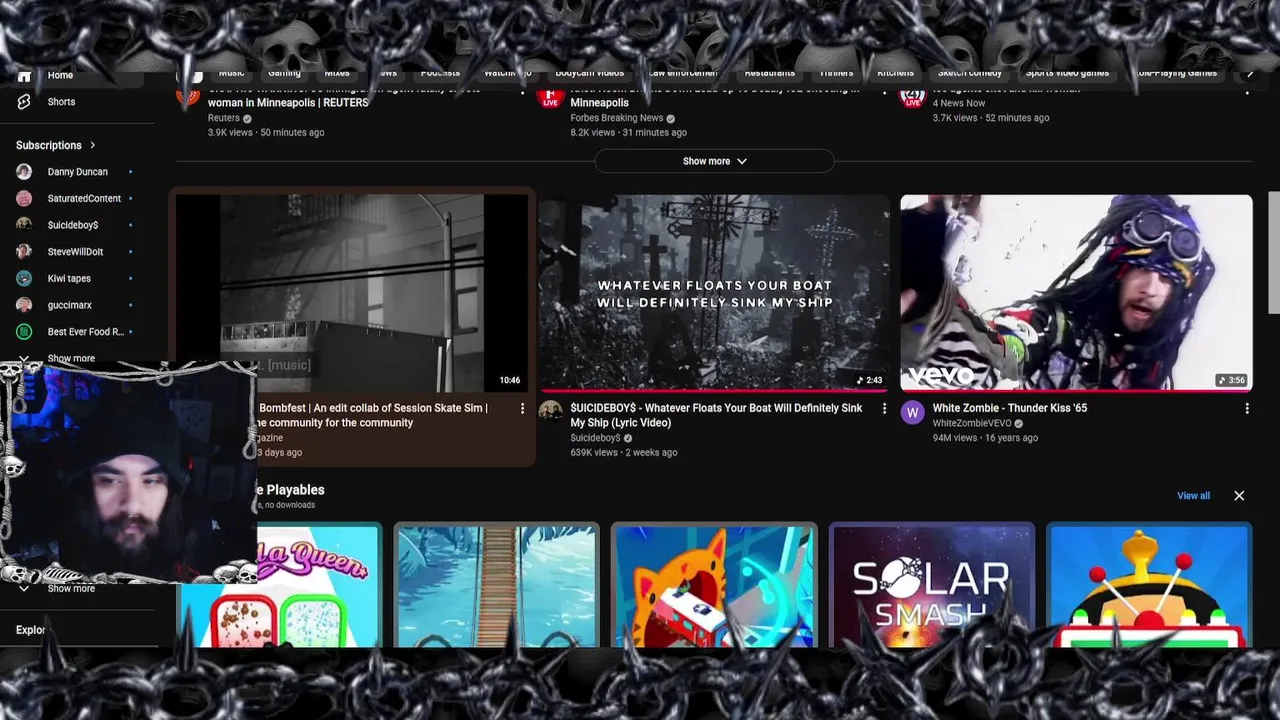Click $uicideboy$ avatar in Subscriptions list
This screenshot has width=1280, height=720.
[x=24, y=225]
